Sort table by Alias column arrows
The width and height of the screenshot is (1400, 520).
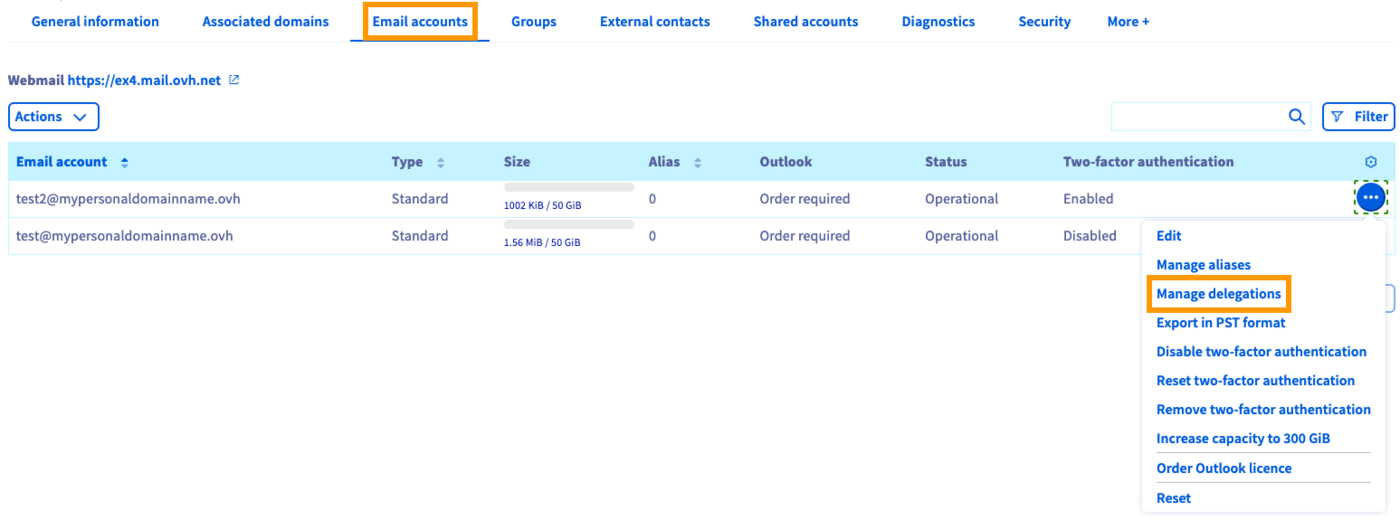coord(697,162)
